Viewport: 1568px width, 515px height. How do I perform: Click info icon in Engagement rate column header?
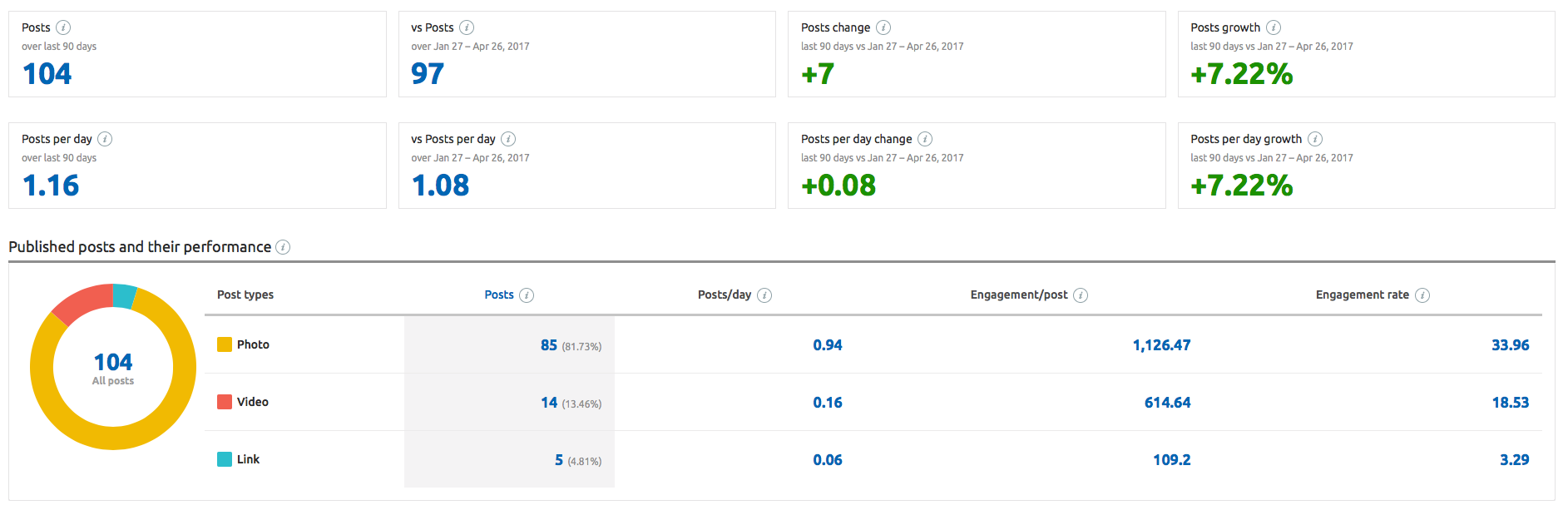[x=1422, y=295]
